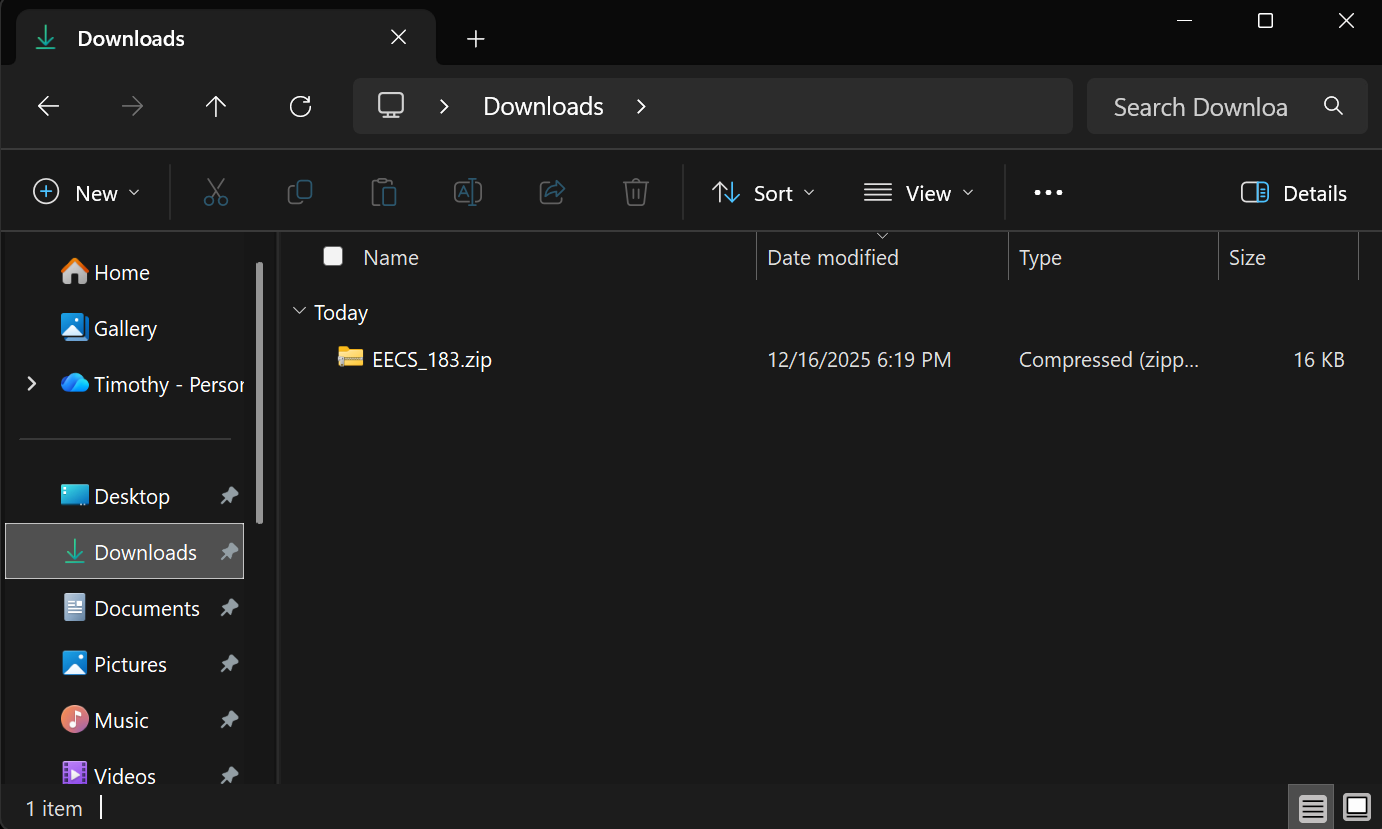This screenshot has height=829, width=1382.
Task: Sort by the Type column header
Action: pyautogui.click(x=1040, y=257)
